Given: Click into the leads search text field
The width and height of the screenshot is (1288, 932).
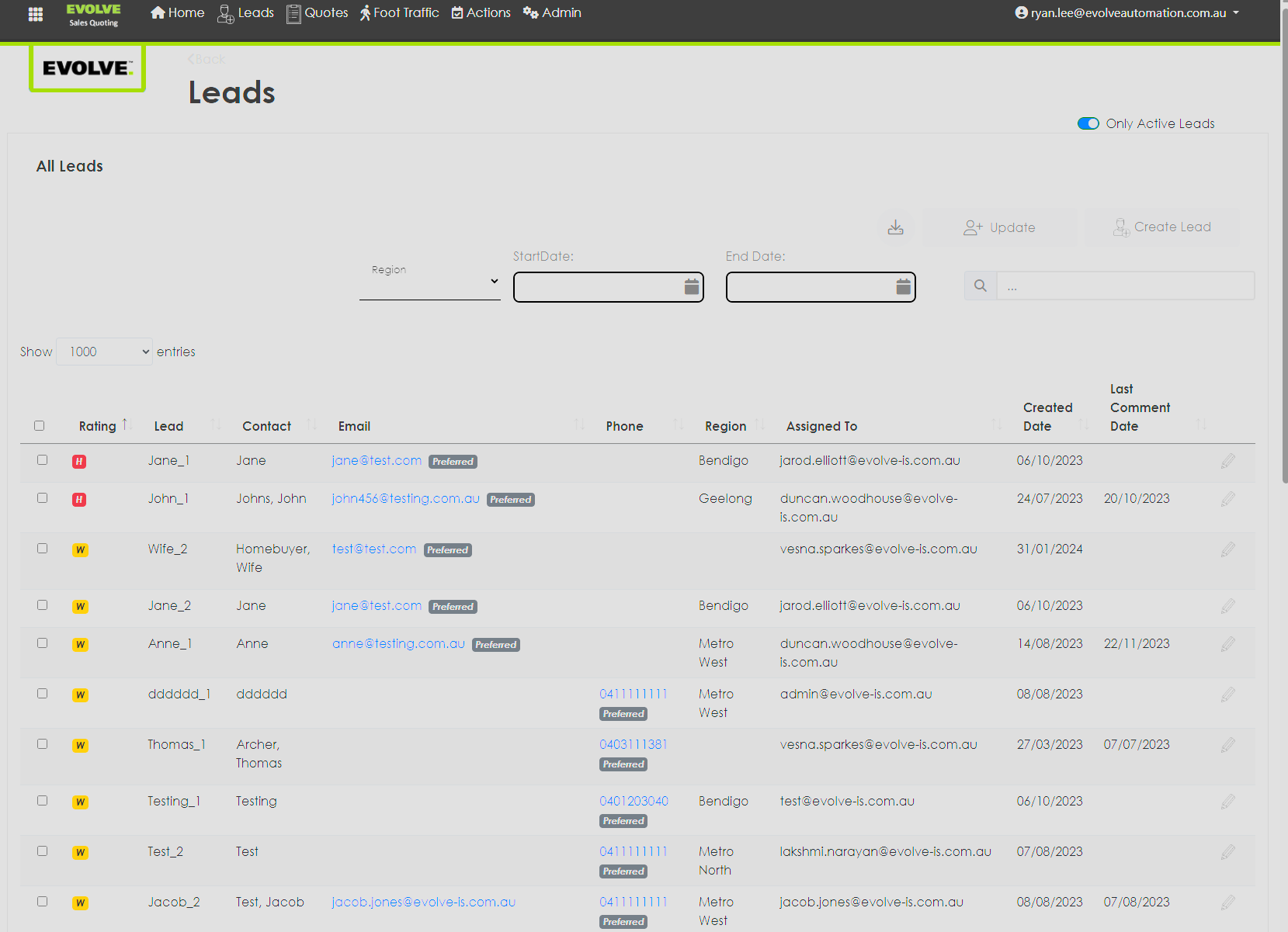Looking at the screenshot, I should coord(1125,286).
